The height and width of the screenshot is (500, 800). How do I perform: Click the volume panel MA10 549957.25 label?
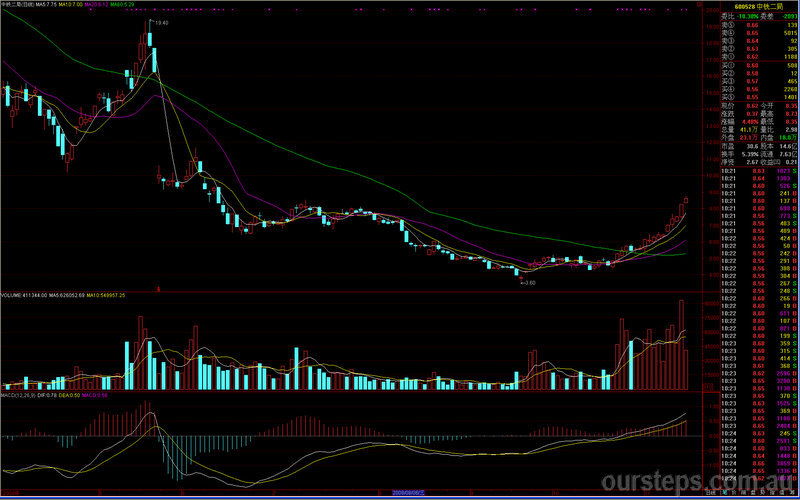[106, 295]
